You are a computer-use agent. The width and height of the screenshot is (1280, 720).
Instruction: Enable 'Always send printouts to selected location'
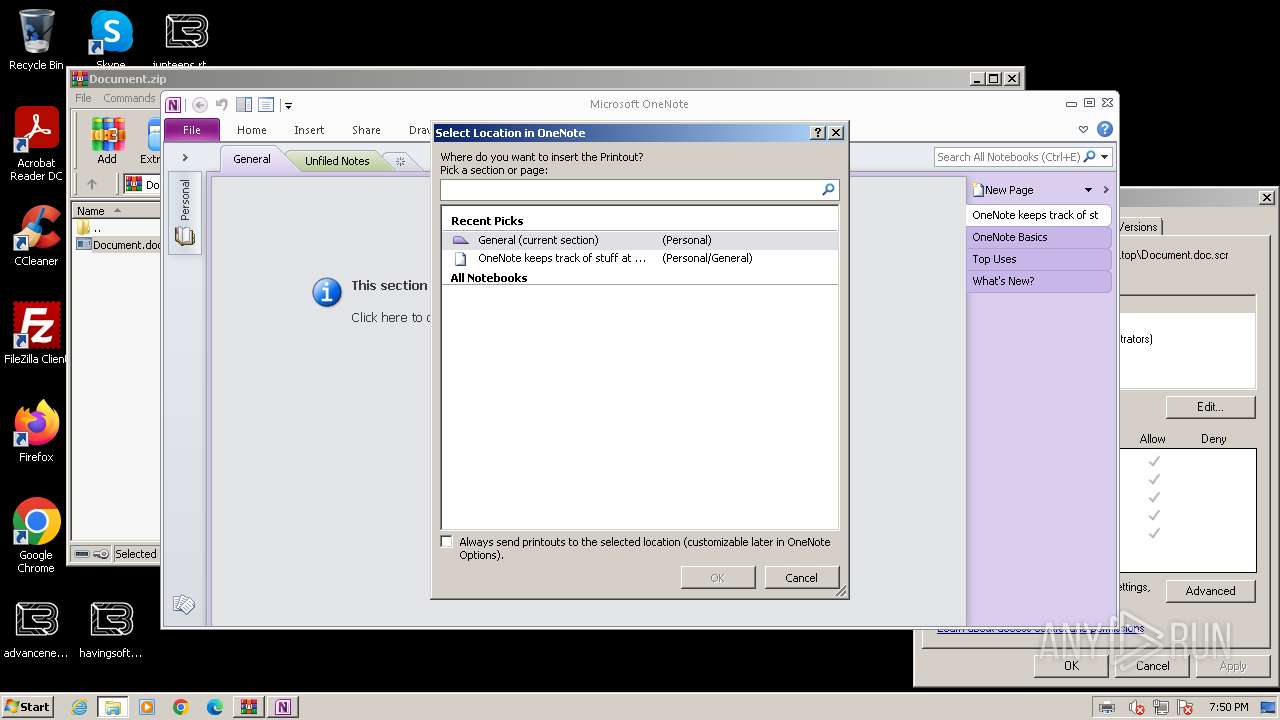(447, 542)
